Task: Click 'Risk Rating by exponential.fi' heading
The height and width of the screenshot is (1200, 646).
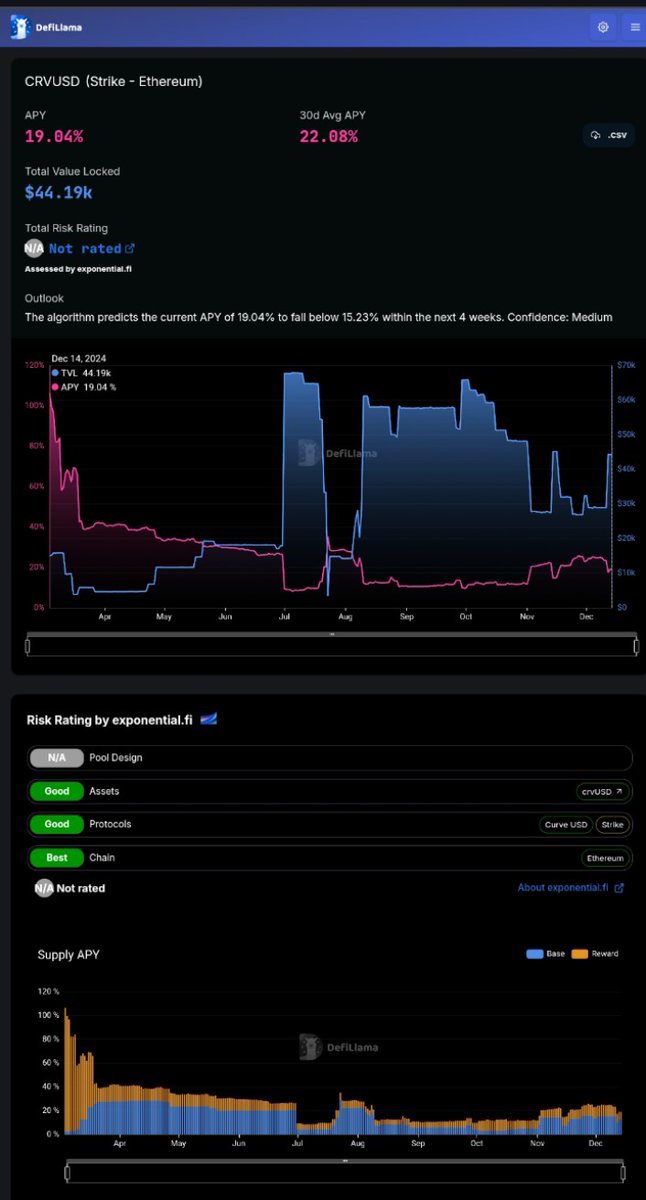Action: [109, 720]
